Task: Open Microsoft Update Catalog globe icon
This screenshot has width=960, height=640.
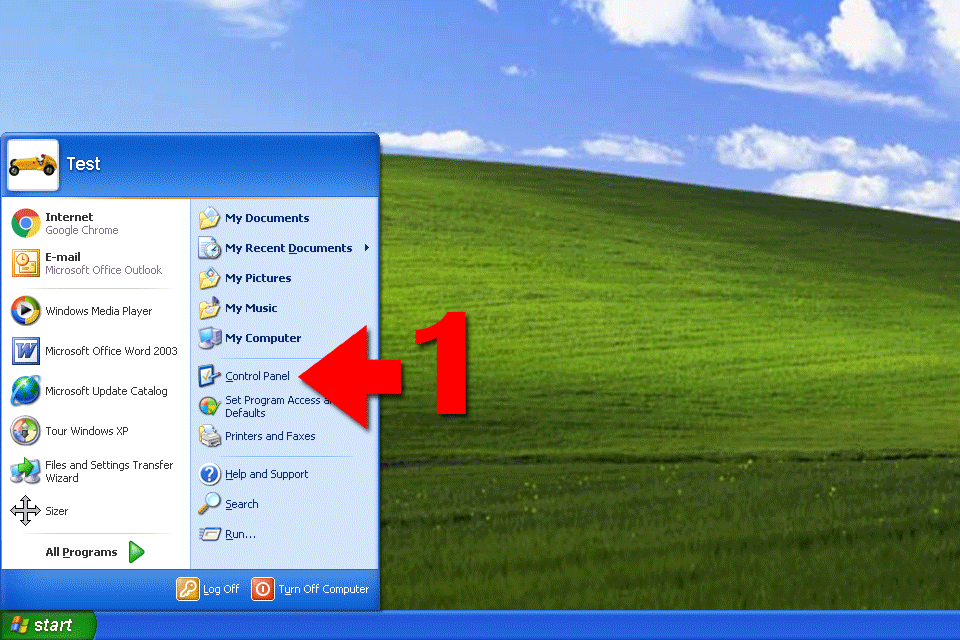Action: [25, 391]
